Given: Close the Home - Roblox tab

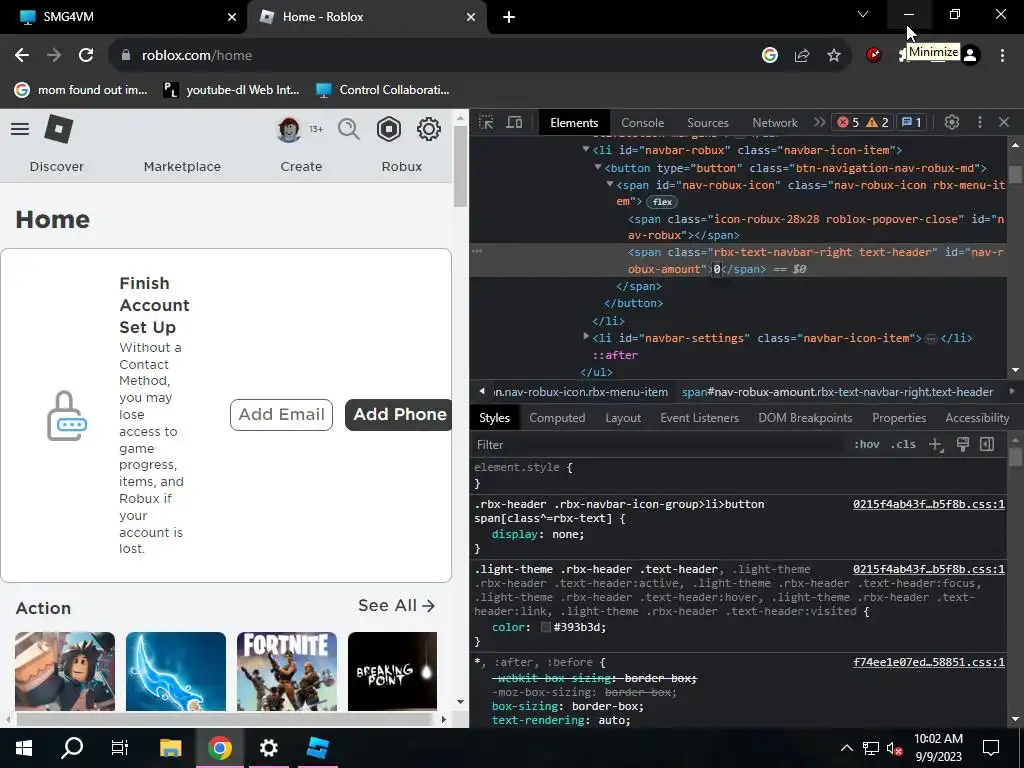Looking at the screenshot, I should click(x=471, y=17).
